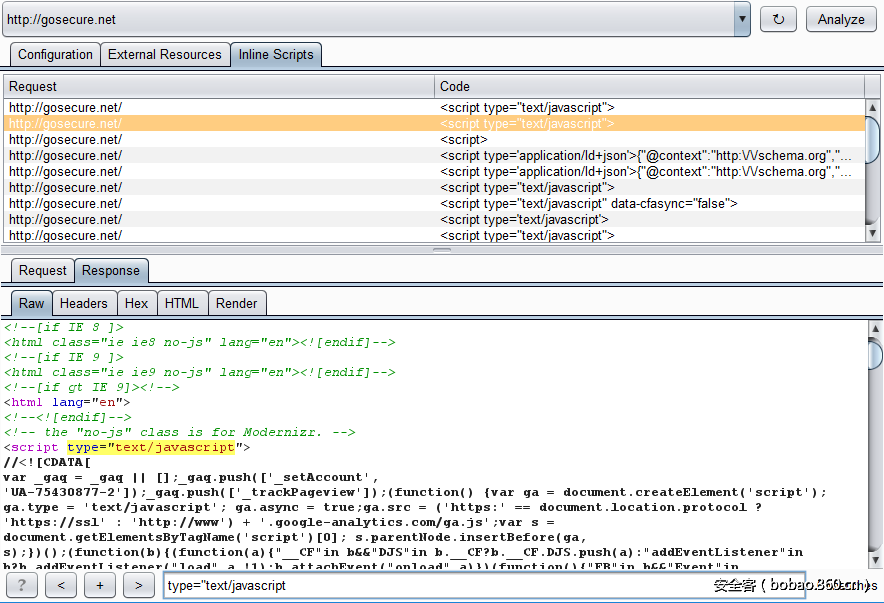Click the next match '>' button

click(138, 585)
